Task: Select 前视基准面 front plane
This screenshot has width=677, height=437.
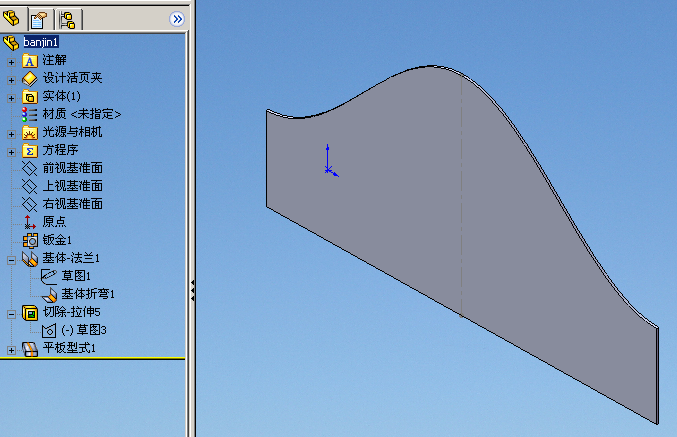Action: tap(73, 168)
